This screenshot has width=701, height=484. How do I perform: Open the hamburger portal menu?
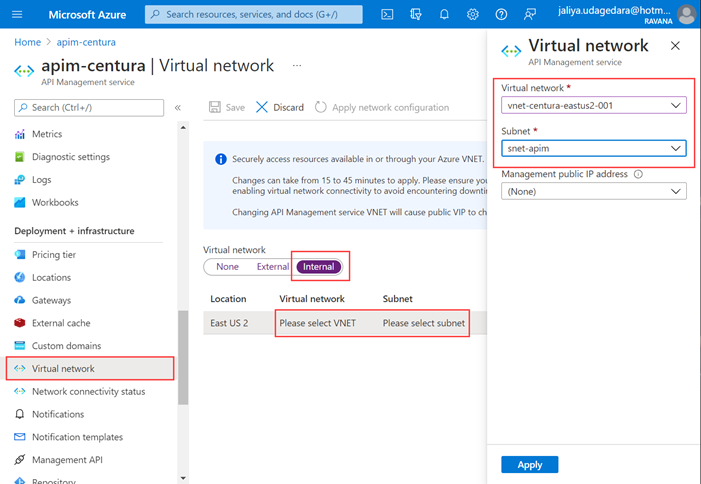17,15
